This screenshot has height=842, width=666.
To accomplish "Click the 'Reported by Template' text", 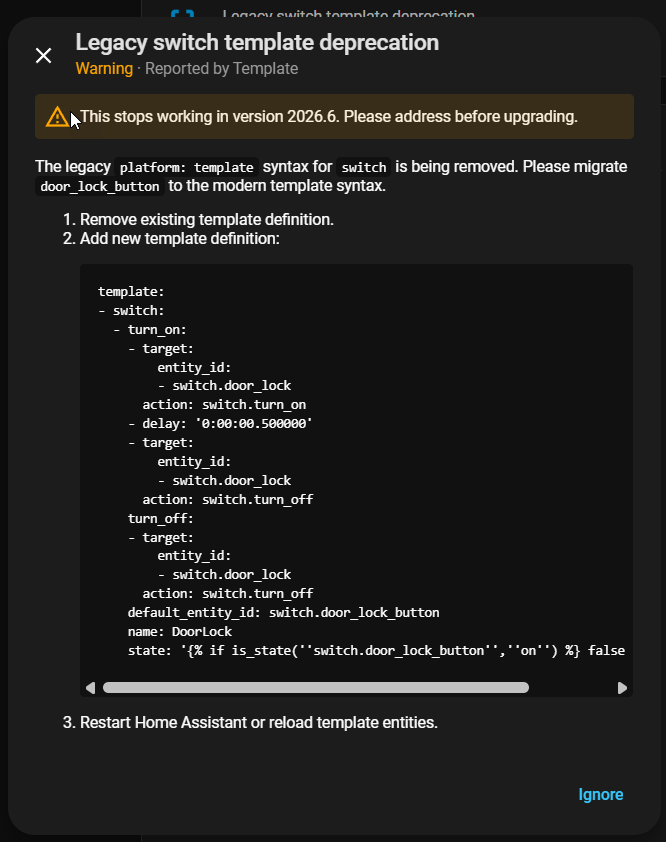I will [224, 69].
